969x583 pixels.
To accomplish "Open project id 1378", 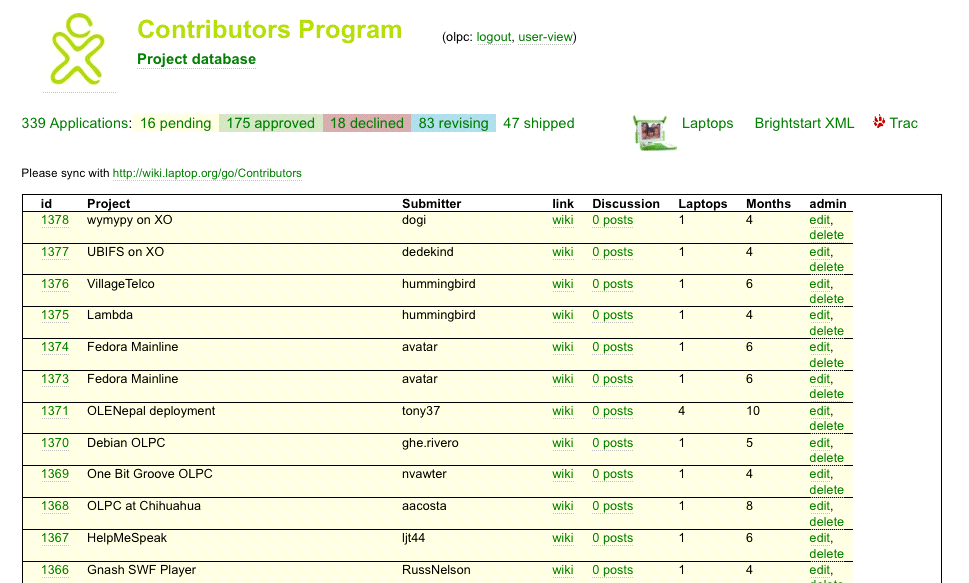I will (55, 220).
